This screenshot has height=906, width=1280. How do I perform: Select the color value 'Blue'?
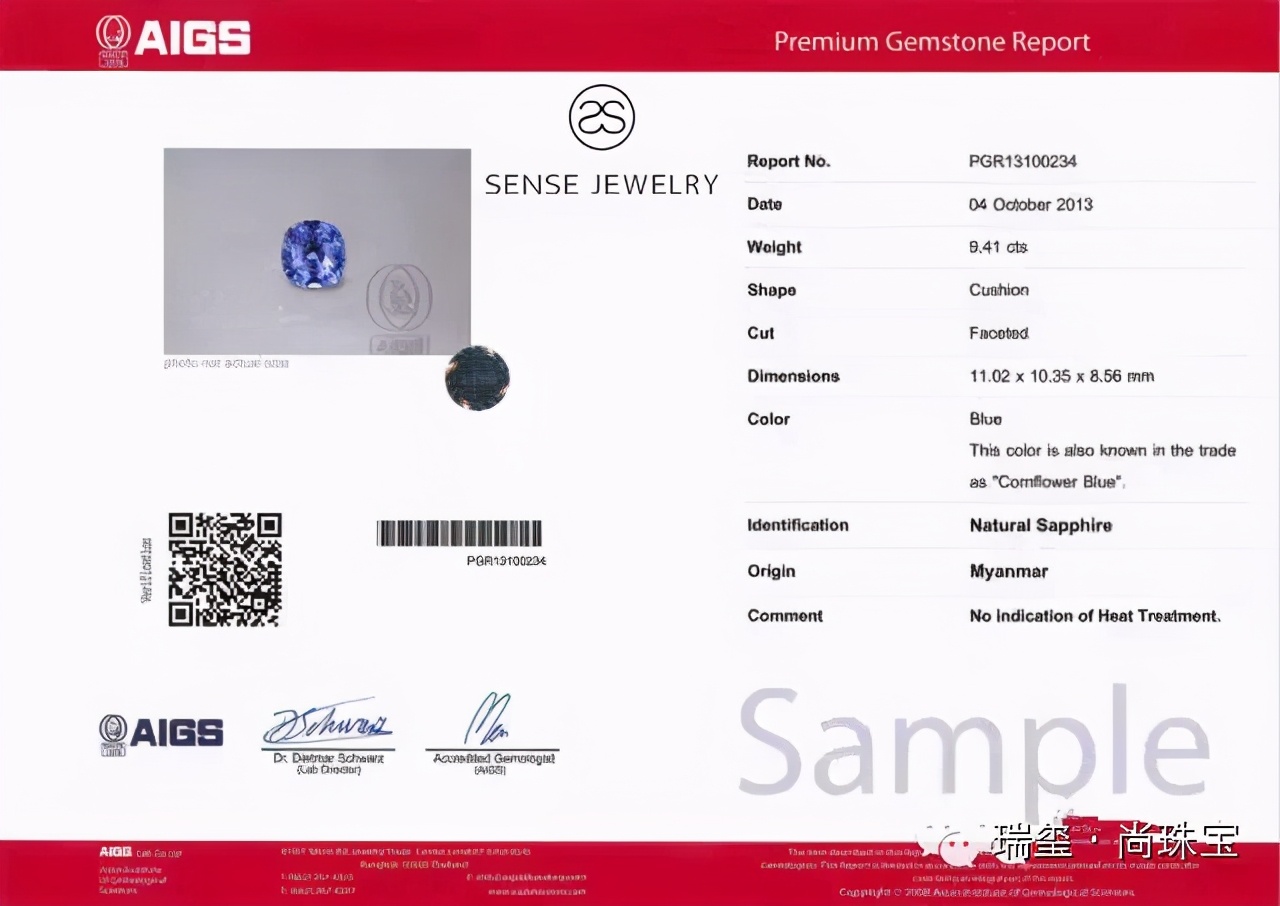(x=986, y=419)
